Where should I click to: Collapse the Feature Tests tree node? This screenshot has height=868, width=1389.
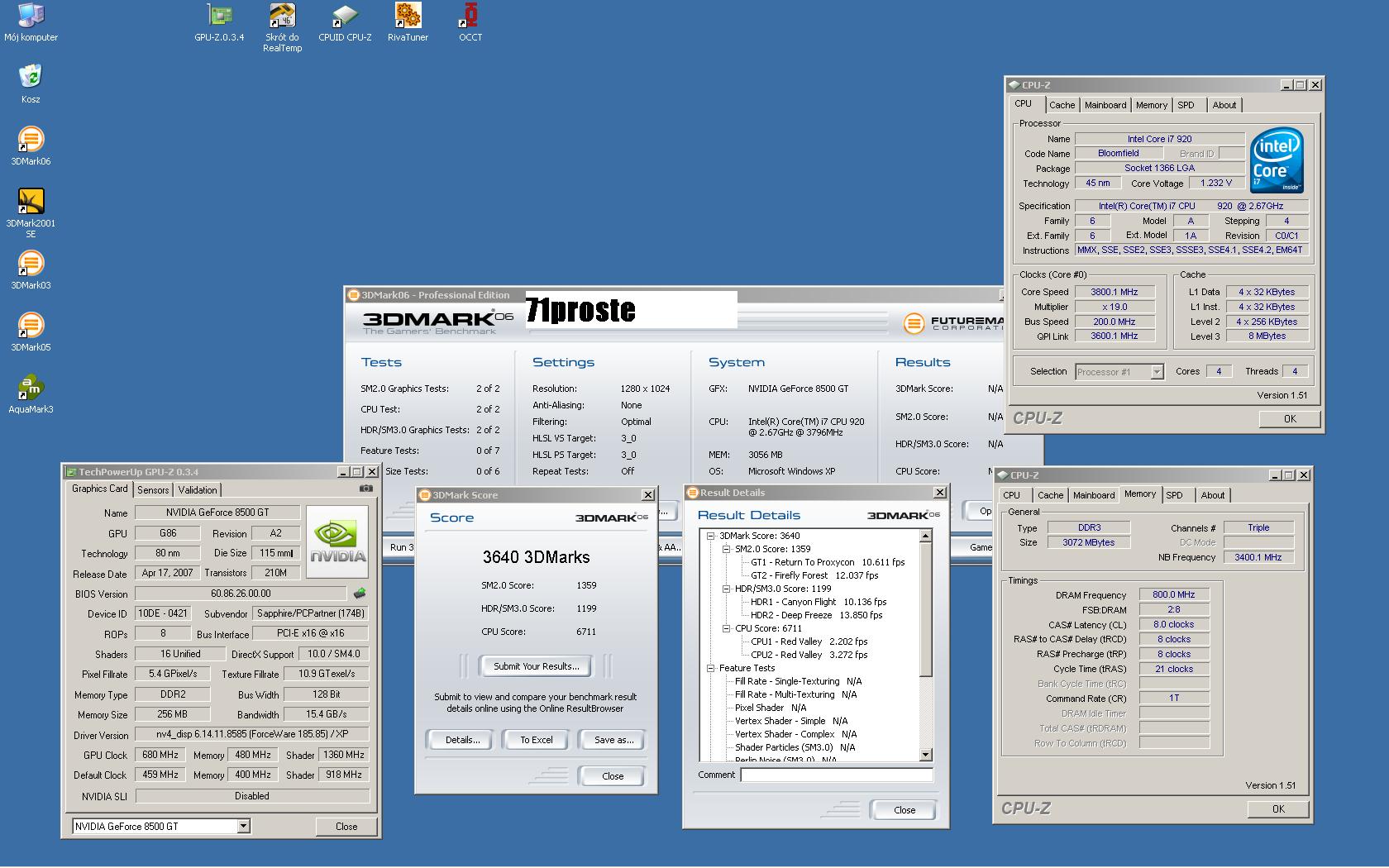point(710,668)
